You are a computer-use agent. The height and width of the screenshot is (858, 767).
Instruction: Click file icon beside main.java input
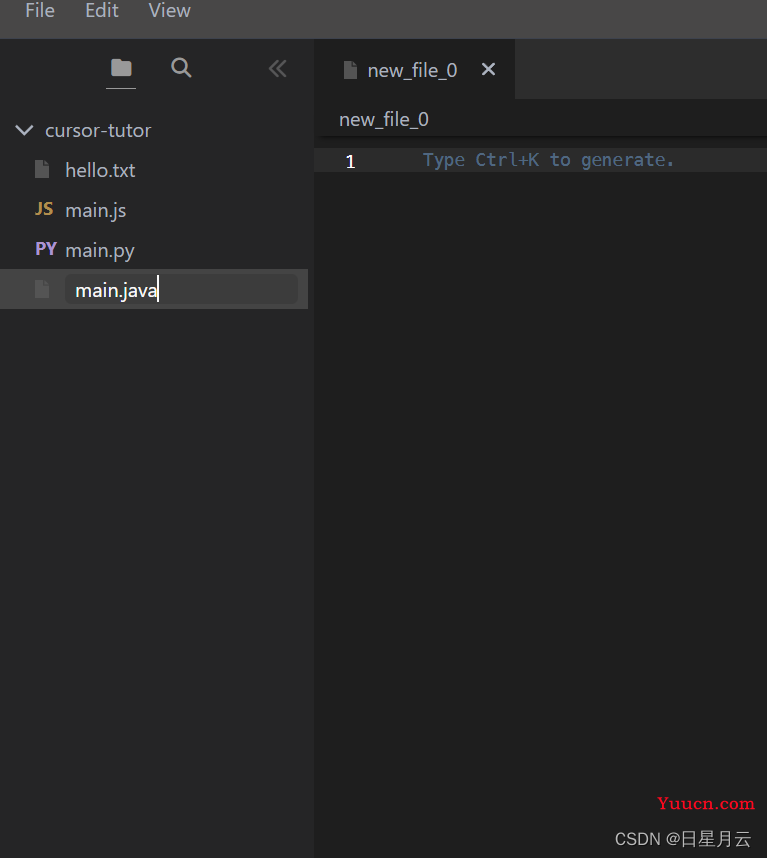42,289
